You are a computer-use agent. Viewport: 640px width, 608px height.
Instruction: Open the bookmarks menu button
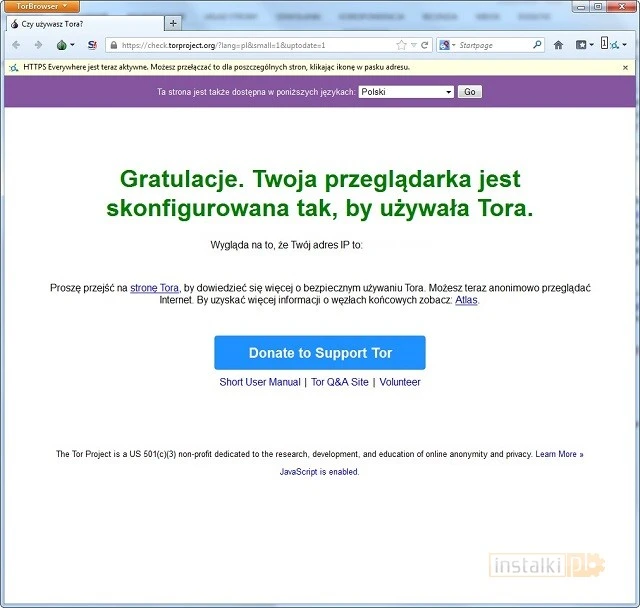point(584,45)
